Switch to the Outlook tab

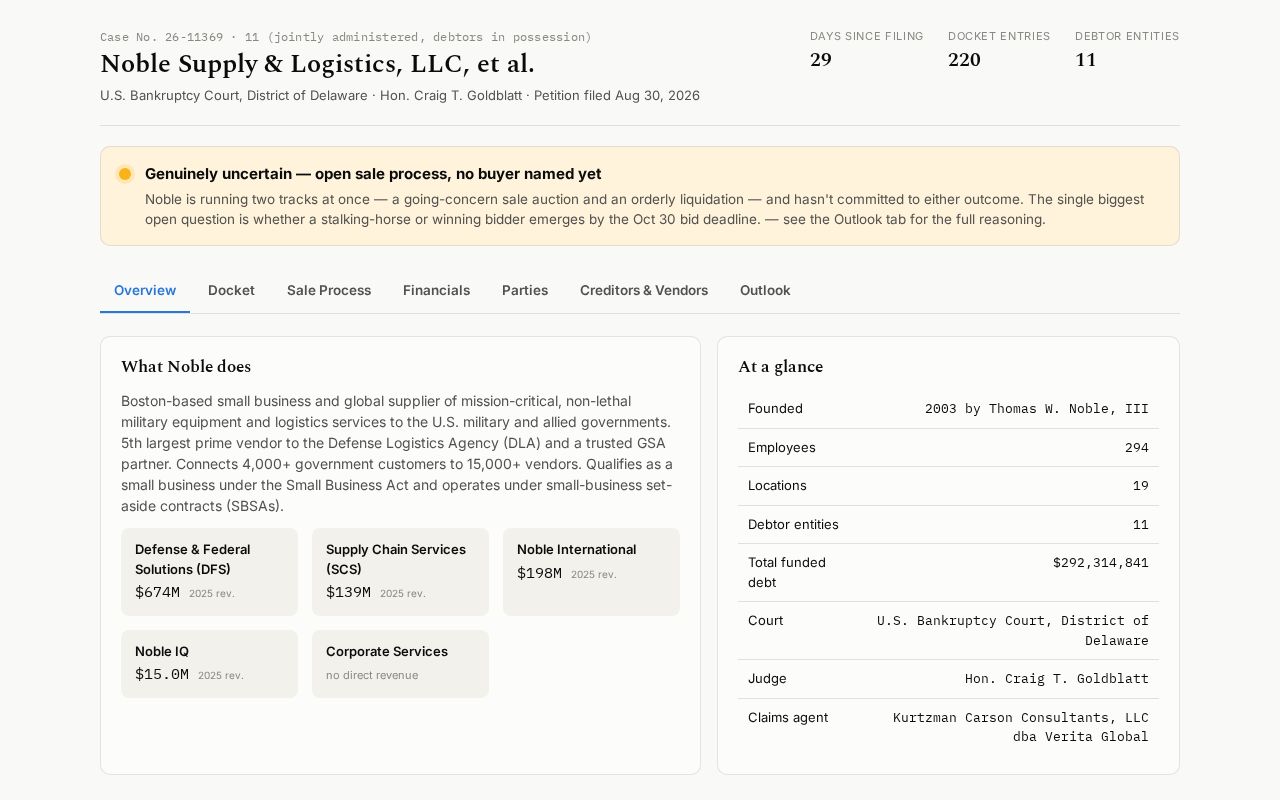765,290
